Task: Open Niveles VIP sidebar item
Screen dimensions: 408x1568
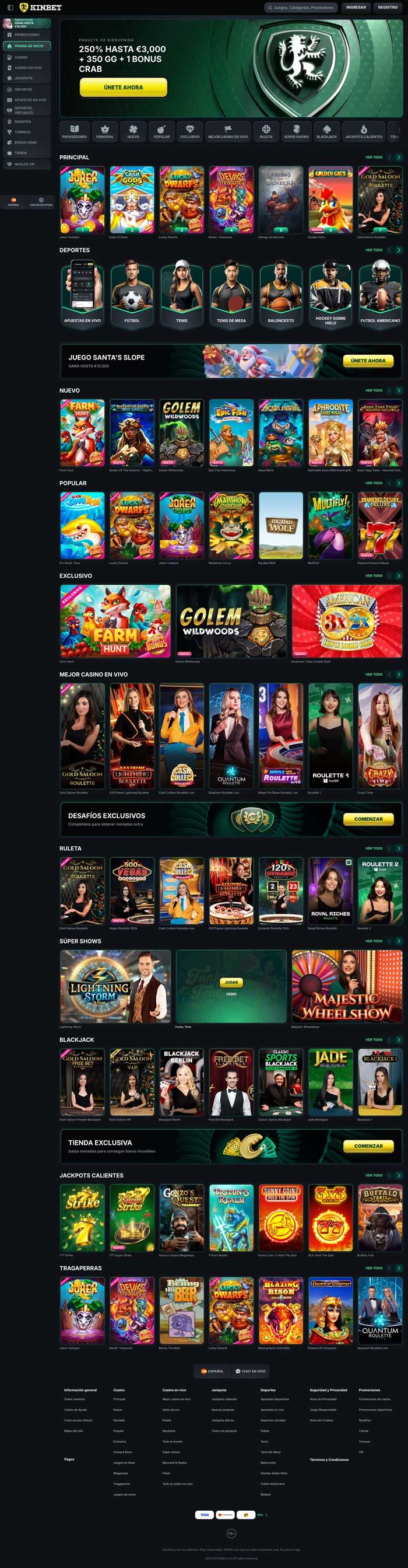Action: [x=27, y=165]
